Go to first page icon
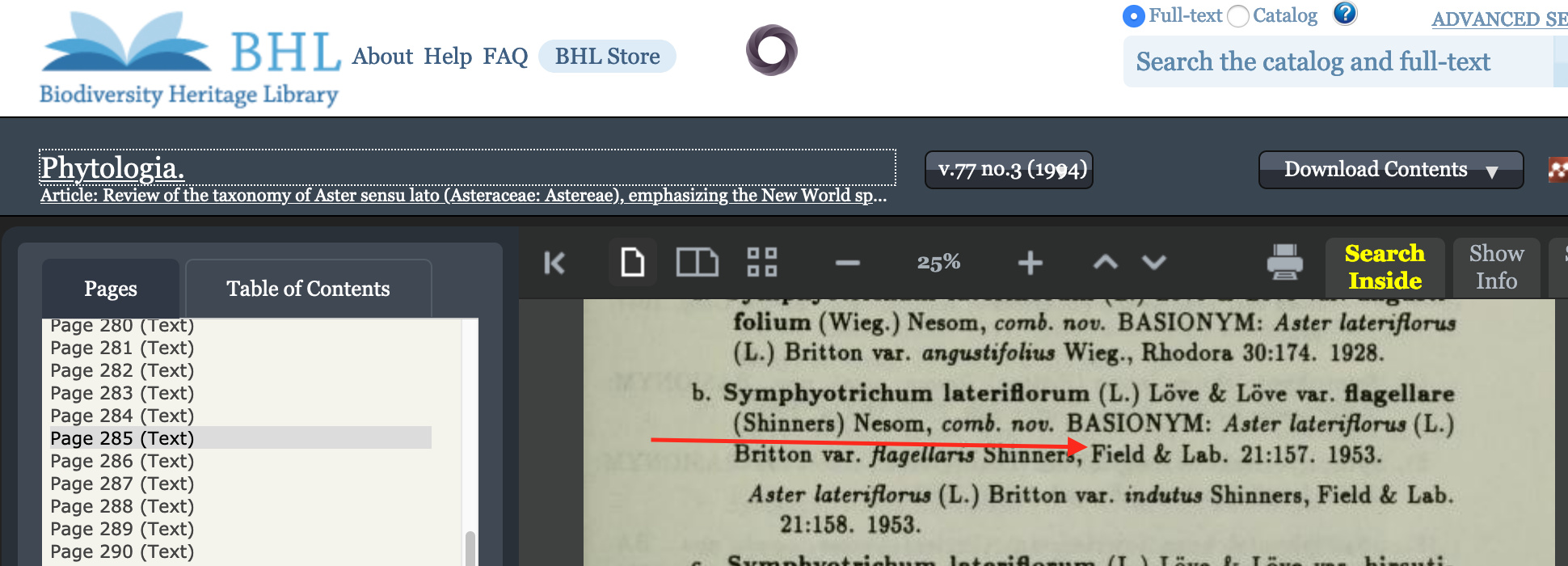Screen dimensions: 1568x566 (x=554, y=263)
